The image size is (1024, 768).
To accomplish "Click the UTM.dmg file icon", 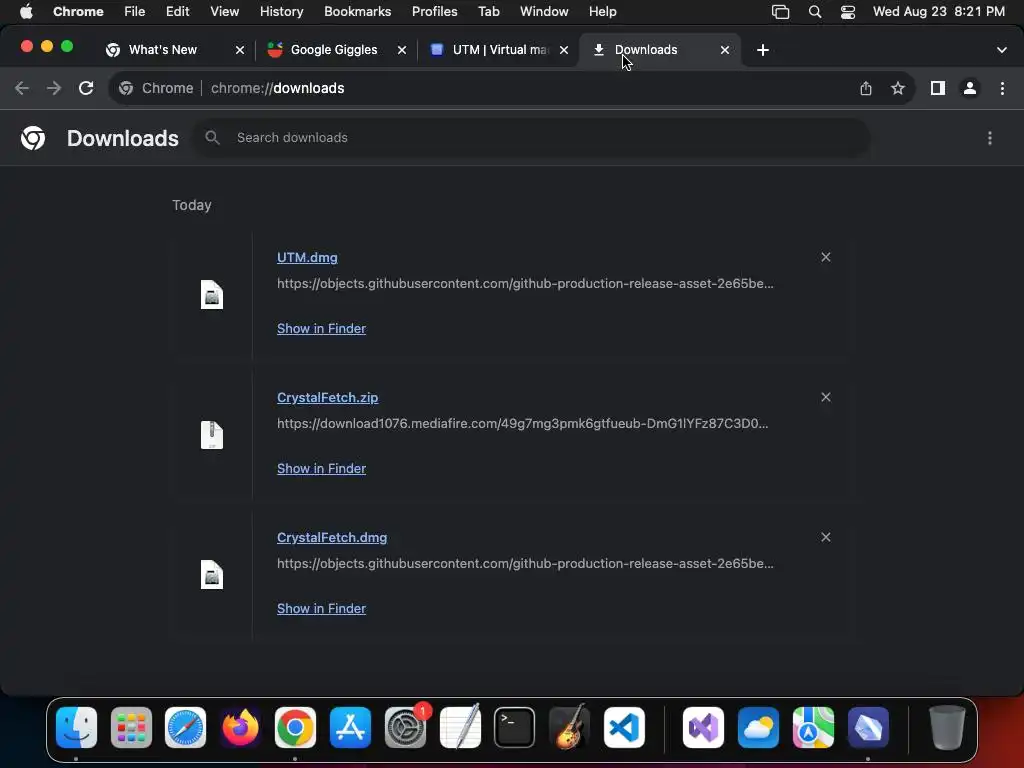I will pyautogui.click(x=212, y=295).
